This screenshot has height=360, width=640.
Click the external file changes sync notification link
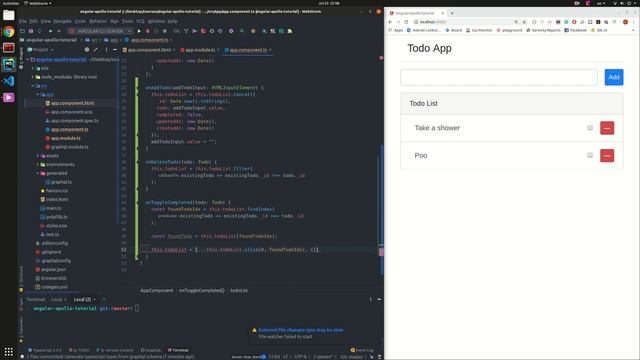point(301,330)
